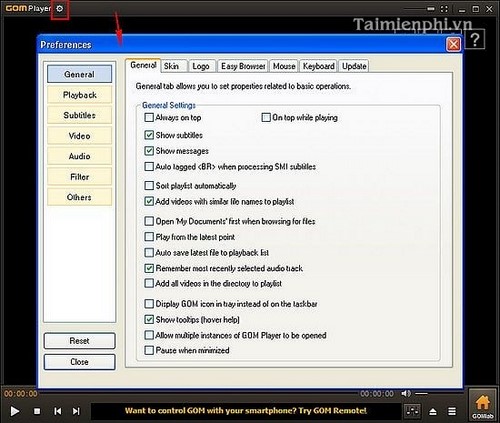Viewport: 500px width, 423px height.
Task: Toggle GOM Player fullscreen icon
Action: tap(444, 9)
